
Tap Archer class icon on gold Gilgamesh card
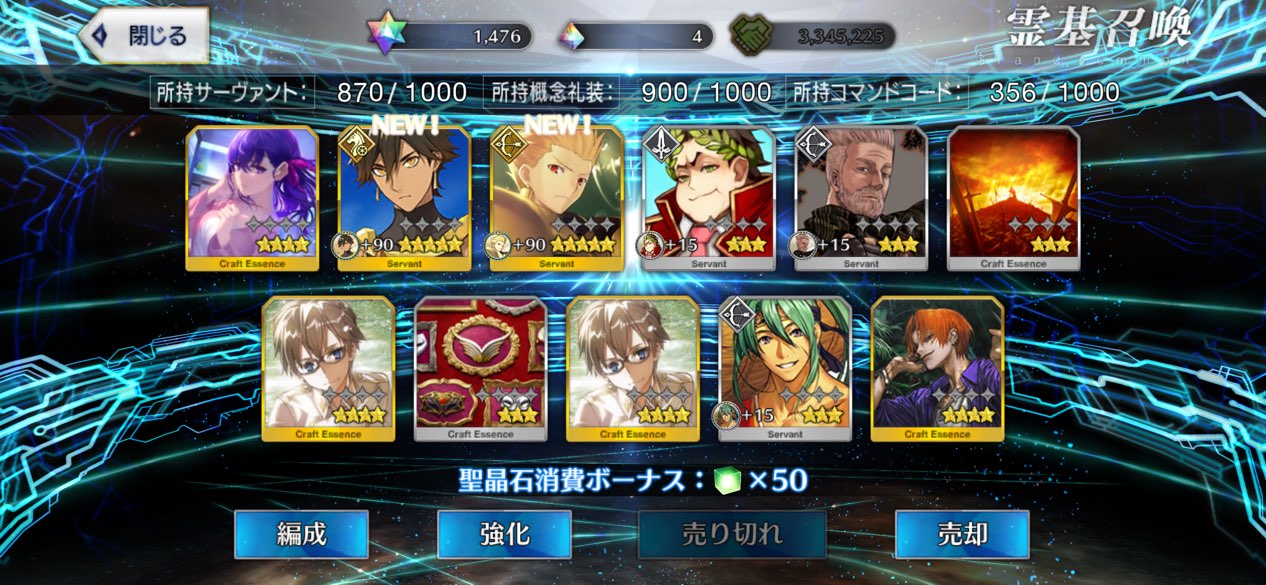(x=507, y=146)
